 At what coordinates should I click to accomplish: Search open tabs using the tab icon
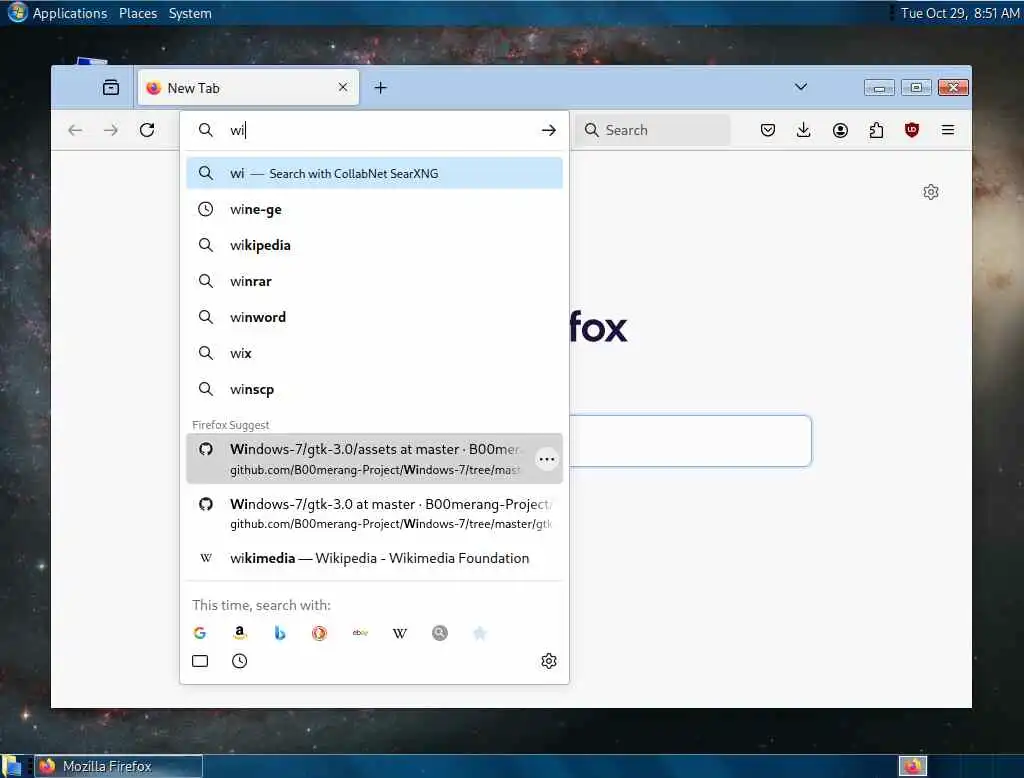click(x=200, y=661)
